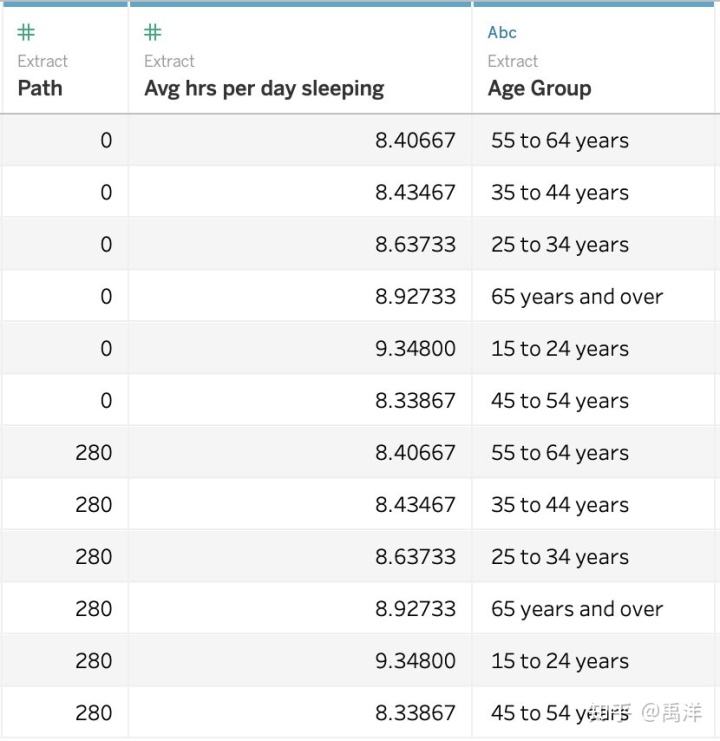
Task: Click the number type icon above Avg hrs
Action: (153, 33)
